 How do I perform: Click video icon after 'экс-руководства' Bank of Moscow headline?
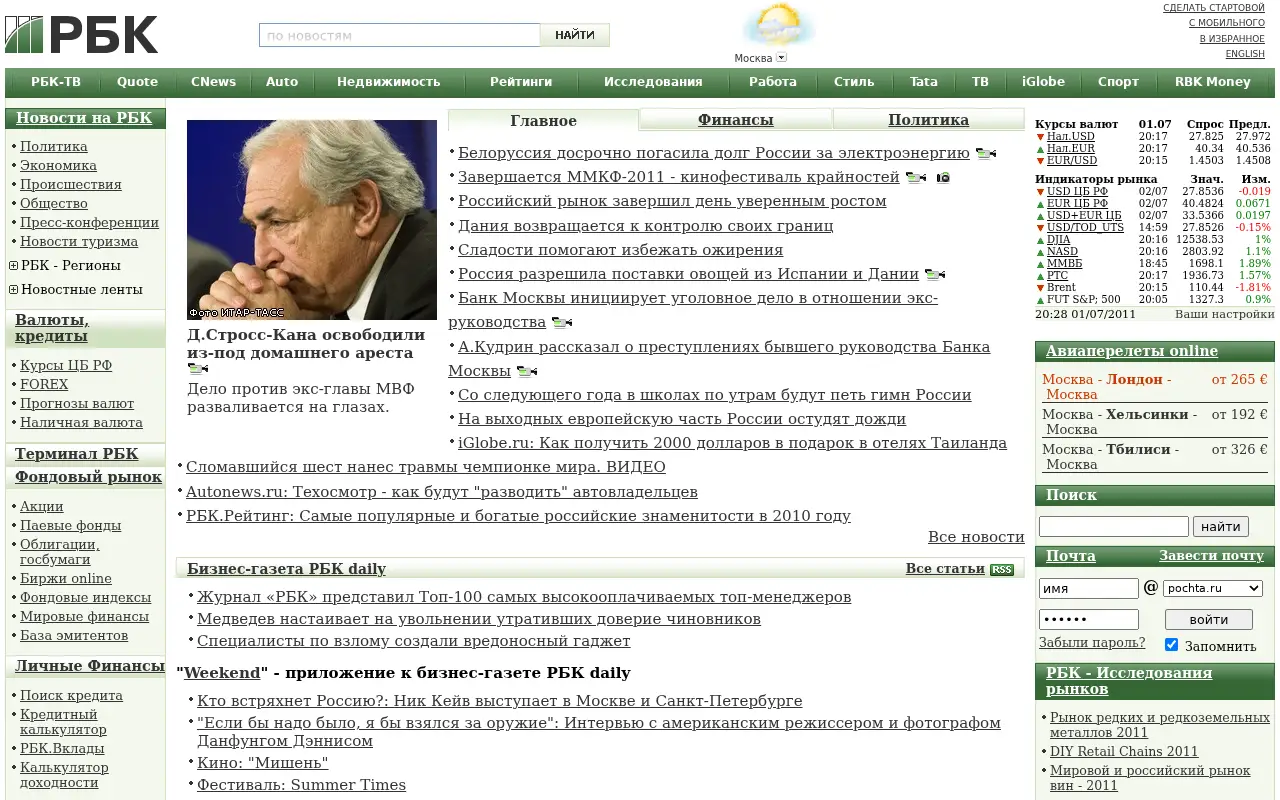coord(561,323)
